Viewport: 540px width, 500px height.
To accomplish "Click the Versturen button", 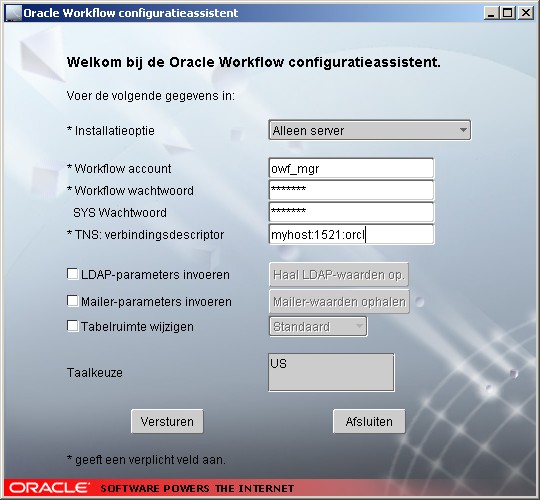I will (x=167, y=421).
